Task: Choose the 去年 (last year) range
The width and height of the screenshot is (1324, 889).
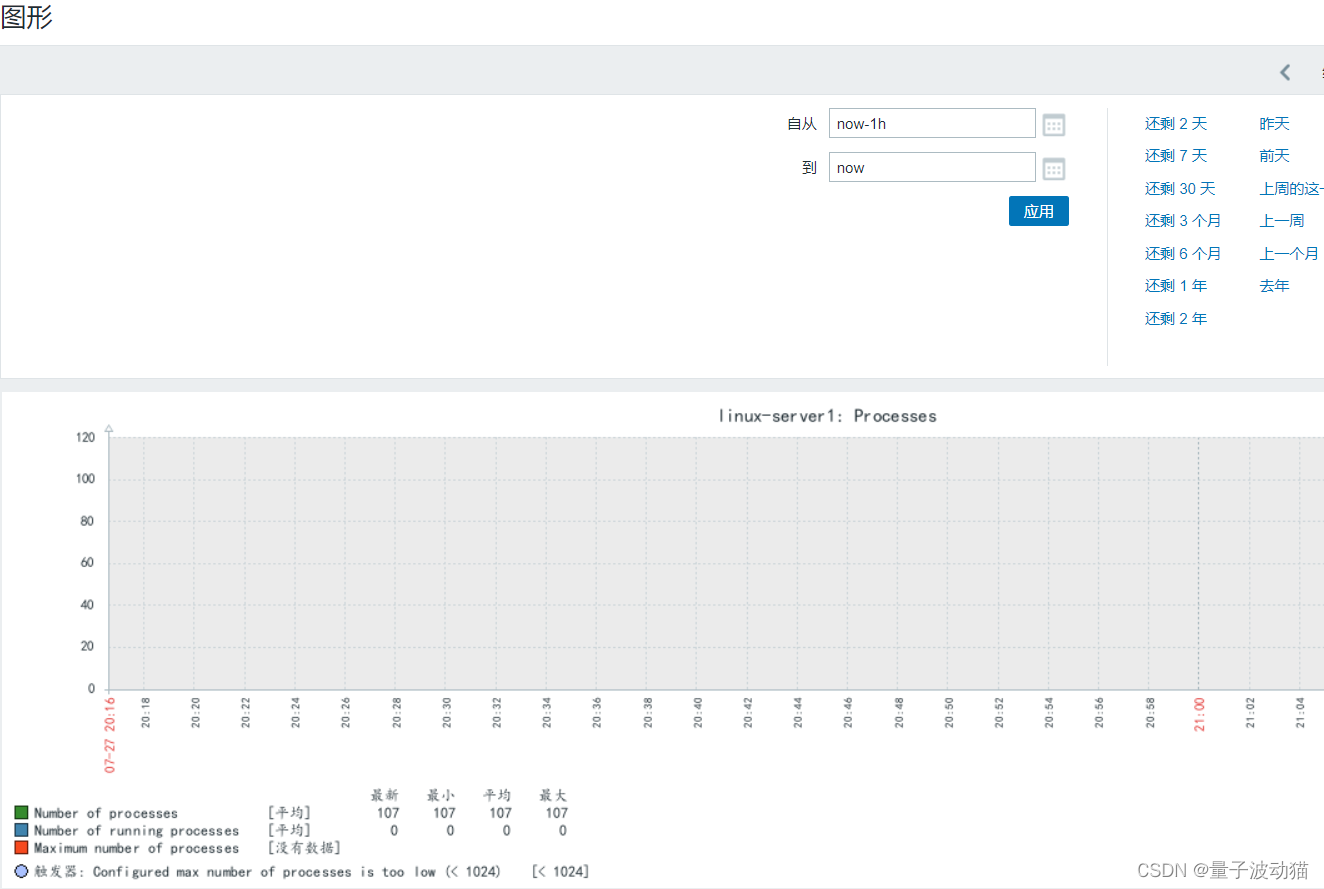Action: (1275, 286)
